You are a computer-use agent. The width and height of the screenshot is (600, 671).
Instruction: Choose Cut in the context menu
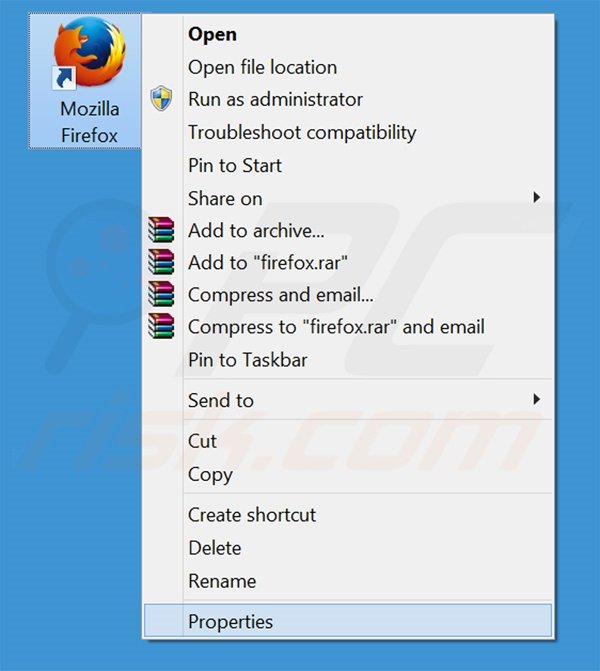(x=202, y=441)
